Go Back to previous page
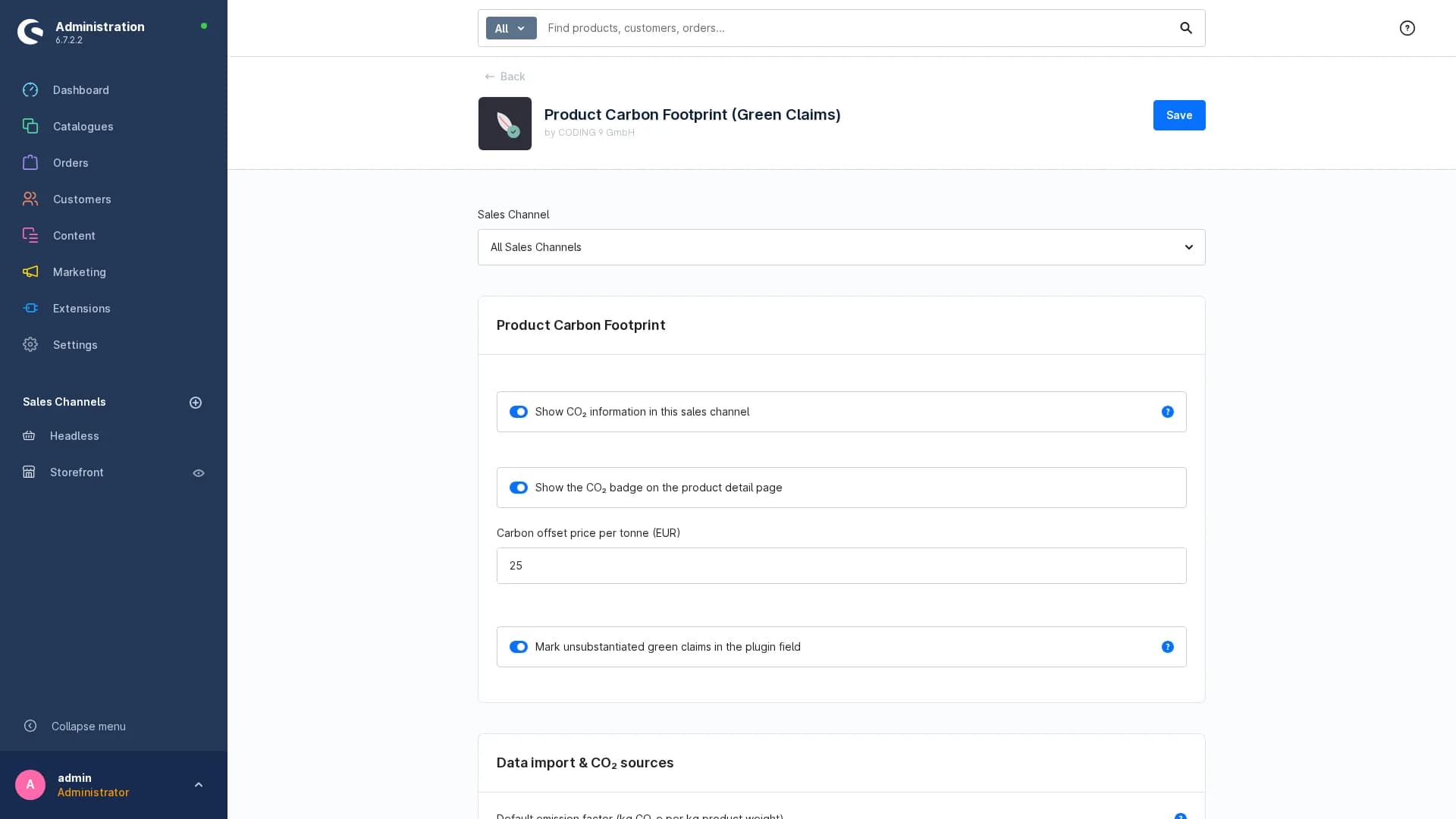 click(x=505, y=77)
